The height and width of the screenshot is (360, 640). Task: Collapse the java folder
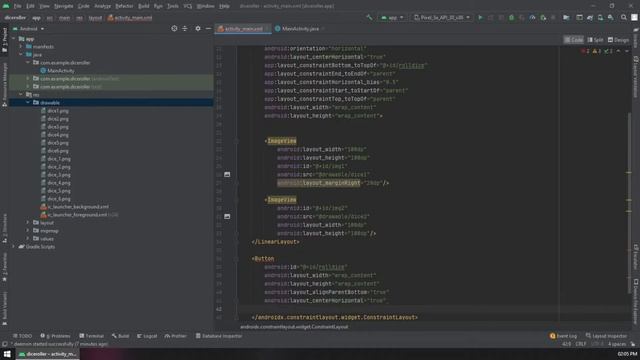21,54
